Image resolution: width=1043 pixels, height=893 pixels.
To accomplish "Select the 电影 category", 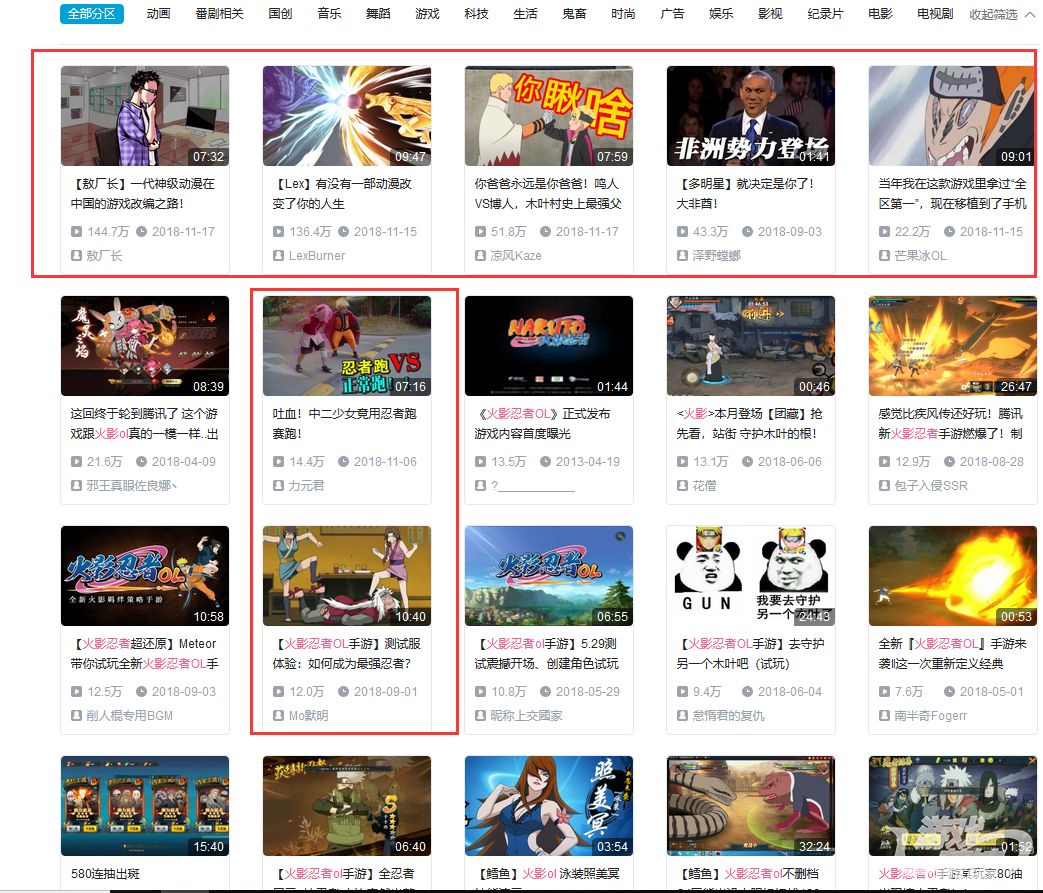I will pos(880,13).
